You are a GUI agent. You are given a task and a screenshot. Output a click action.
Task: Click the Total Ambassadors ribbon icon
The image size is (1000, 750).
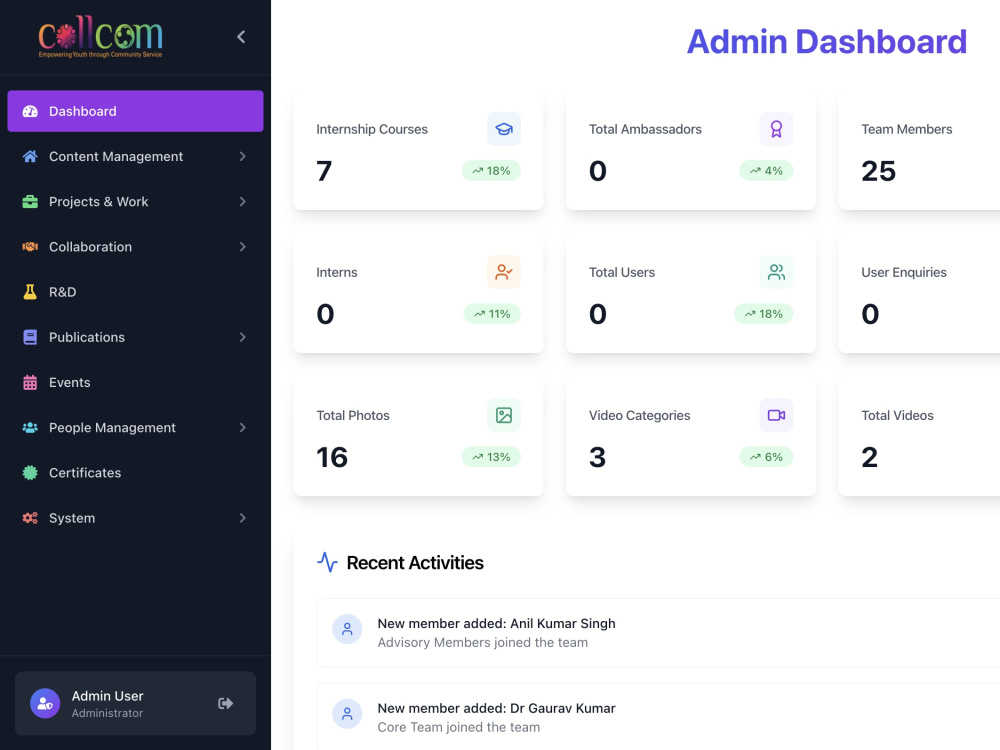tap(776, 129)
